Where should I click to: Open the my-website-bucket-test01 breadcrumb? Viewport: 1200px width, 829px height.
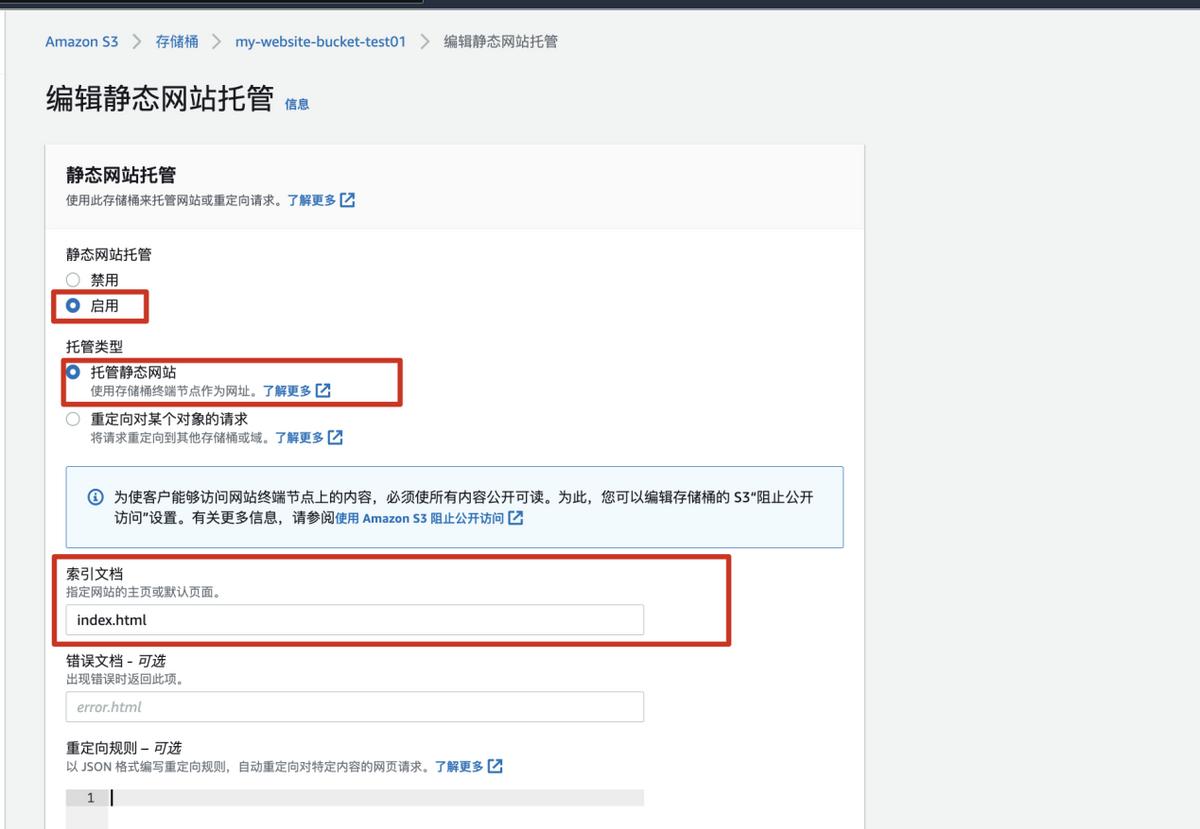pos(319,41)
